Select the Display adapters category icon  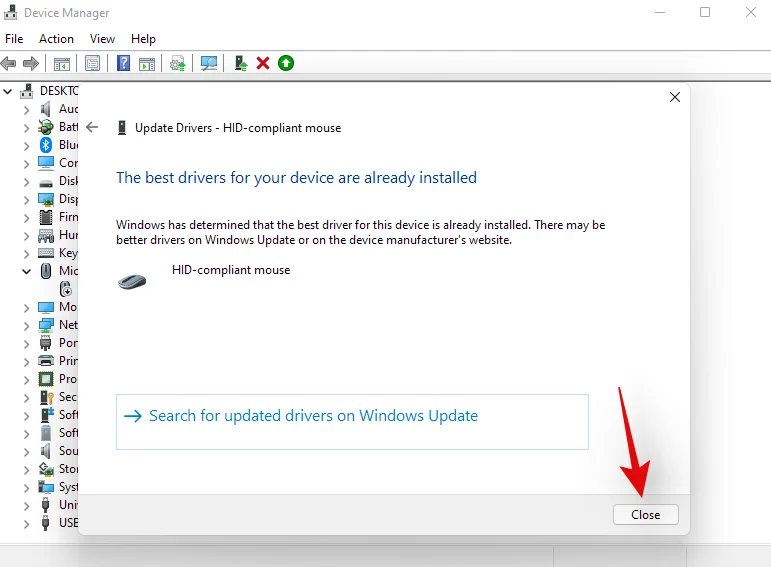46,199
